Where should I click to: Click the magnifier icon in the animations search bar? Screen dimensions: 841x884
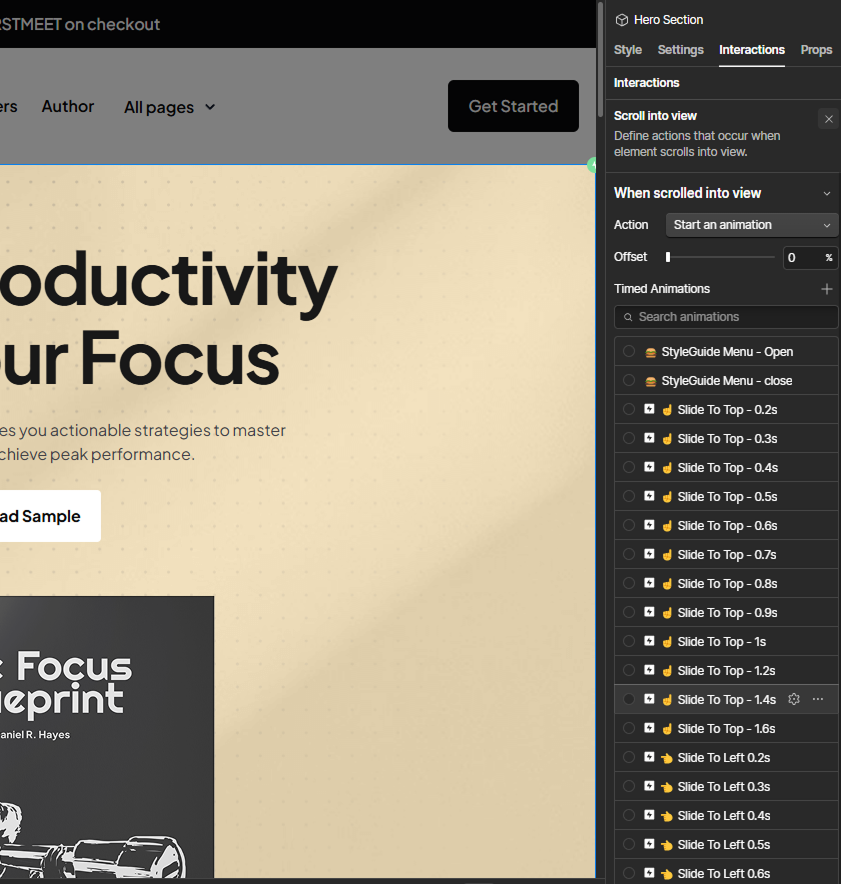click(627, 316)
